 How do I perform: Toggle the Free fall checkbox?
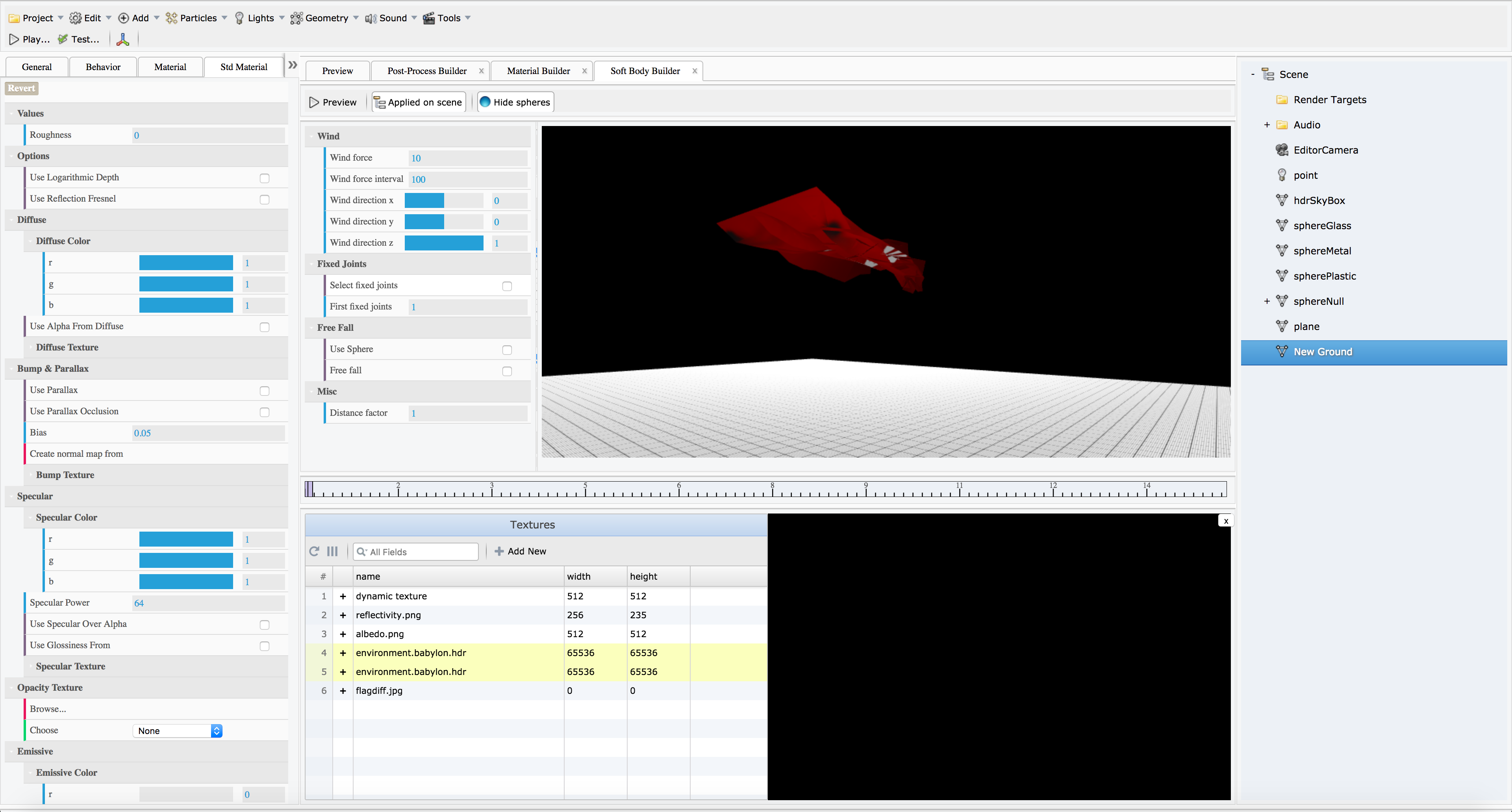click(507, 371)
